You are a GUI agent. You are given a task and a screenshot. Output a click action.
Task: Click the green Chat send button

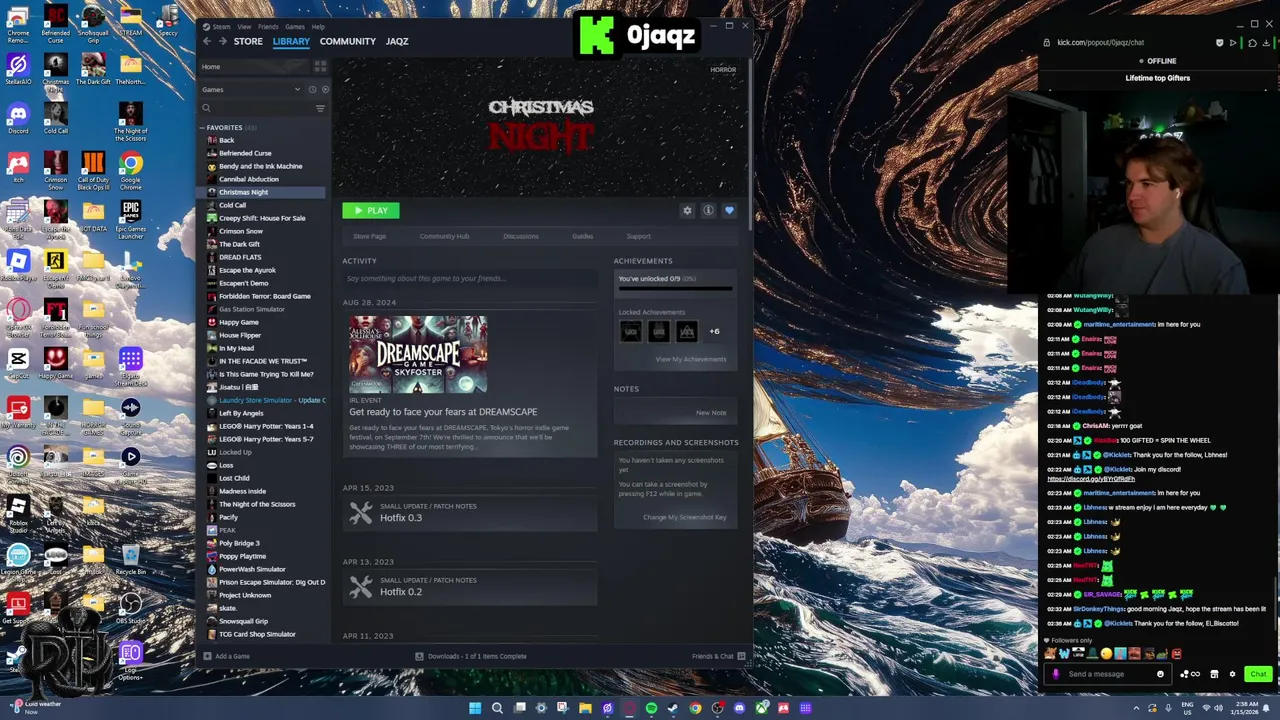coord(1258,674)
